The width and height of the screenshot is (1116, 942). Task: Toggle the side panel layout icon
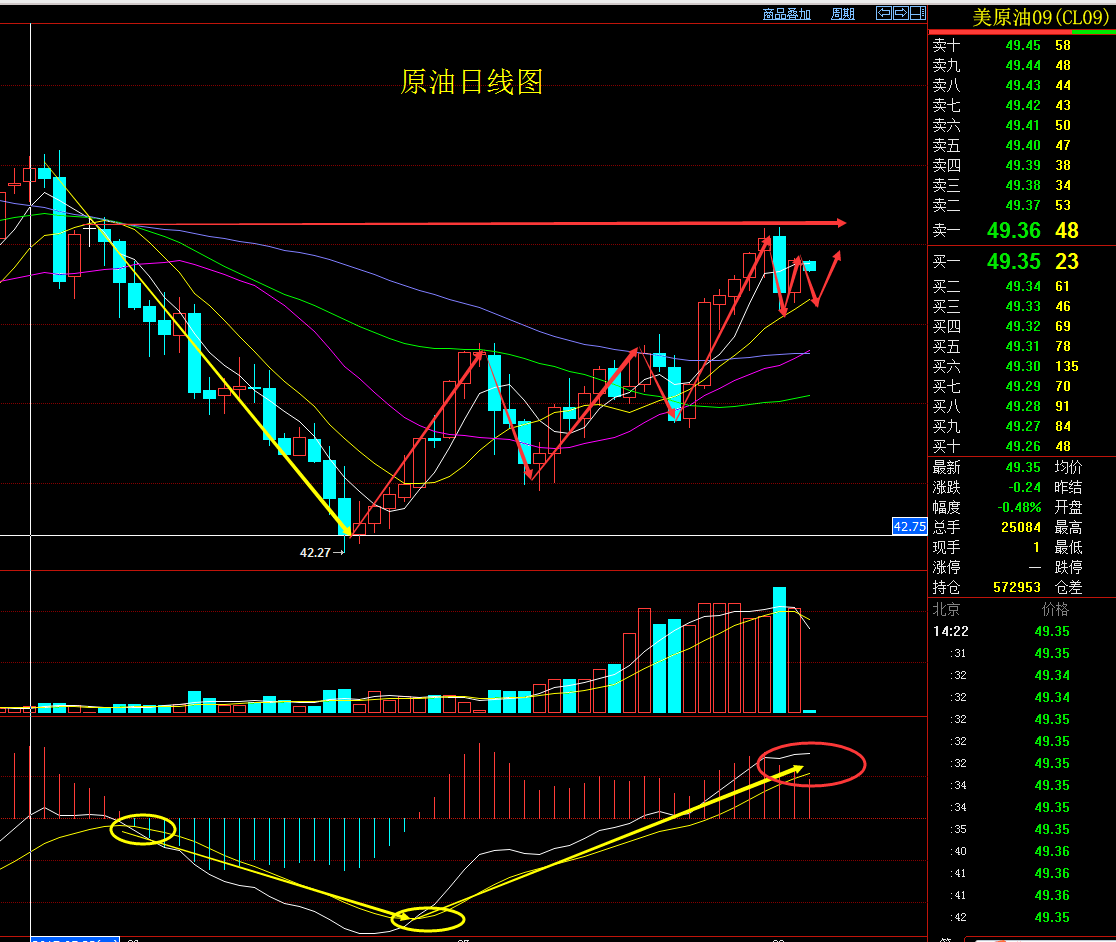click(x=917, y=13)
